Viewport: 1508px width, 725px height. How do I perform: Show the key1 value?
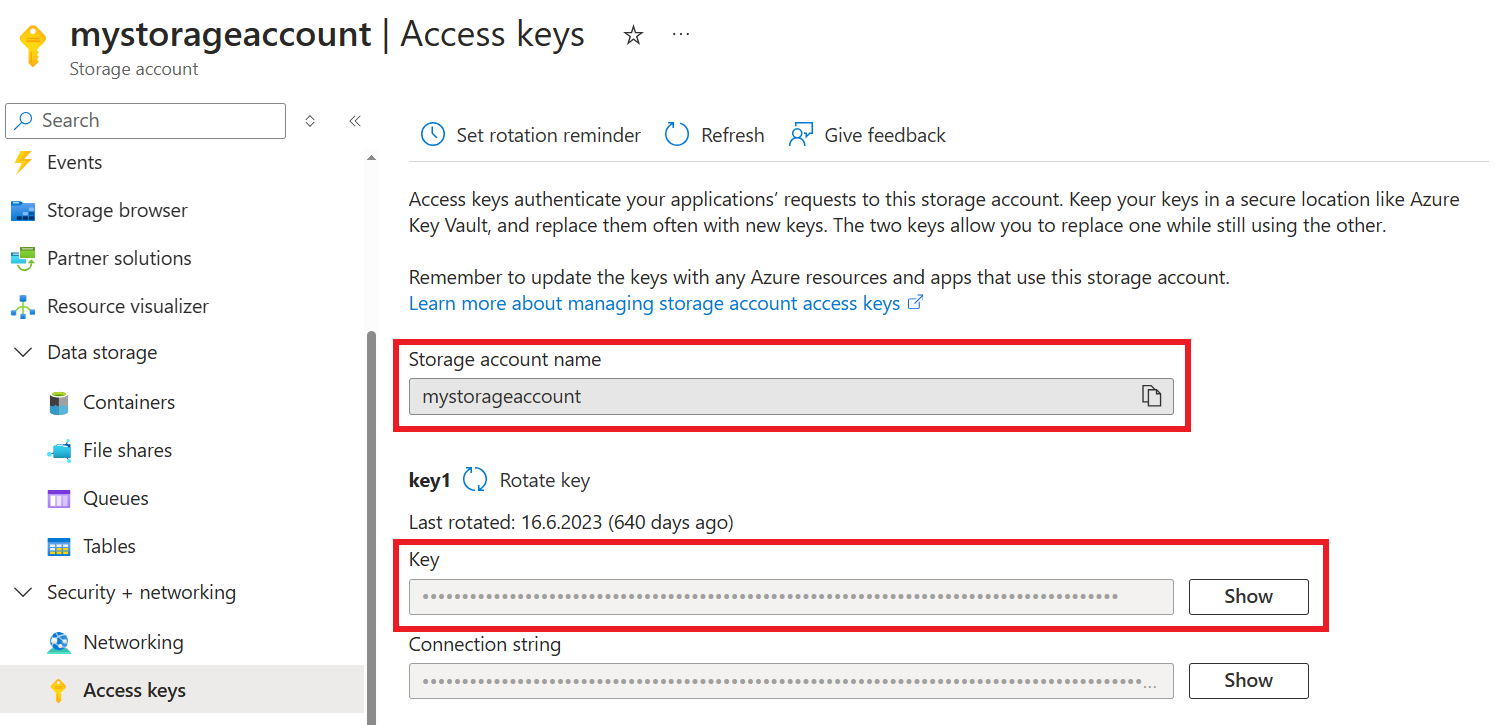point(1247,596)
